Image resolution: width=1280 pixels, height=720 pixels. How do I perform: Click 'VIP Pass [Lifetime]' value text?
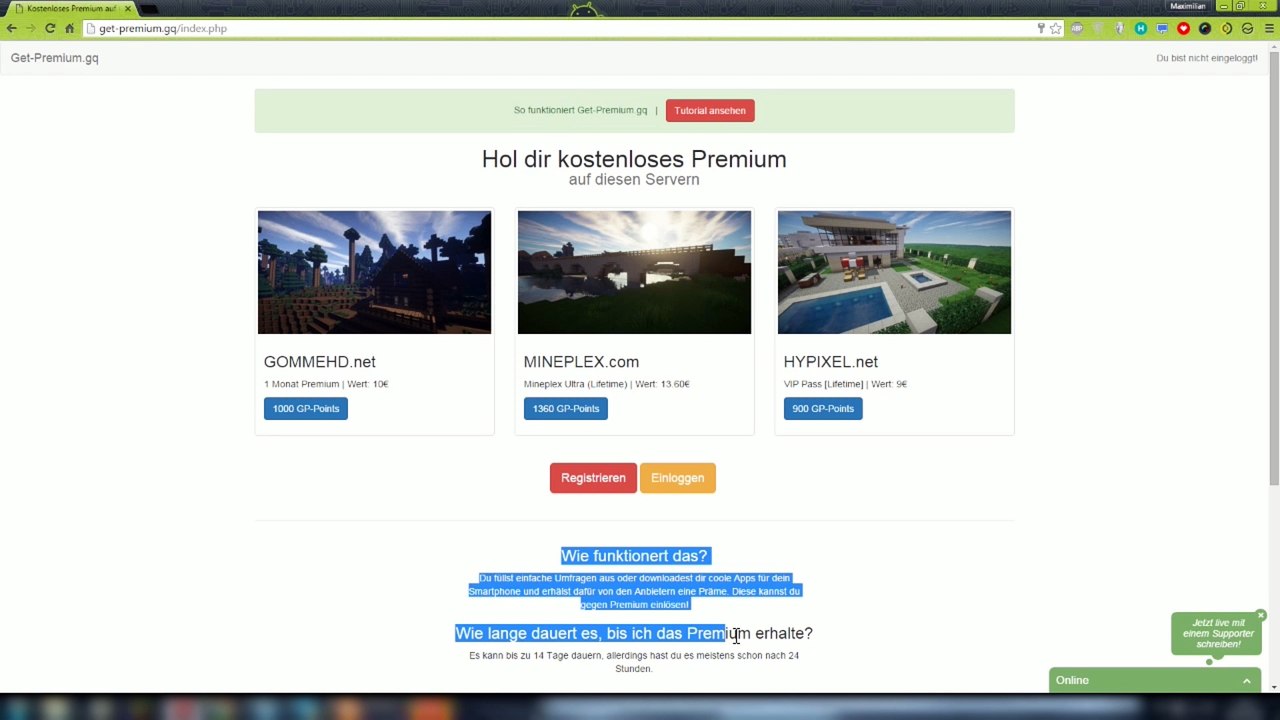coord(845,384)
